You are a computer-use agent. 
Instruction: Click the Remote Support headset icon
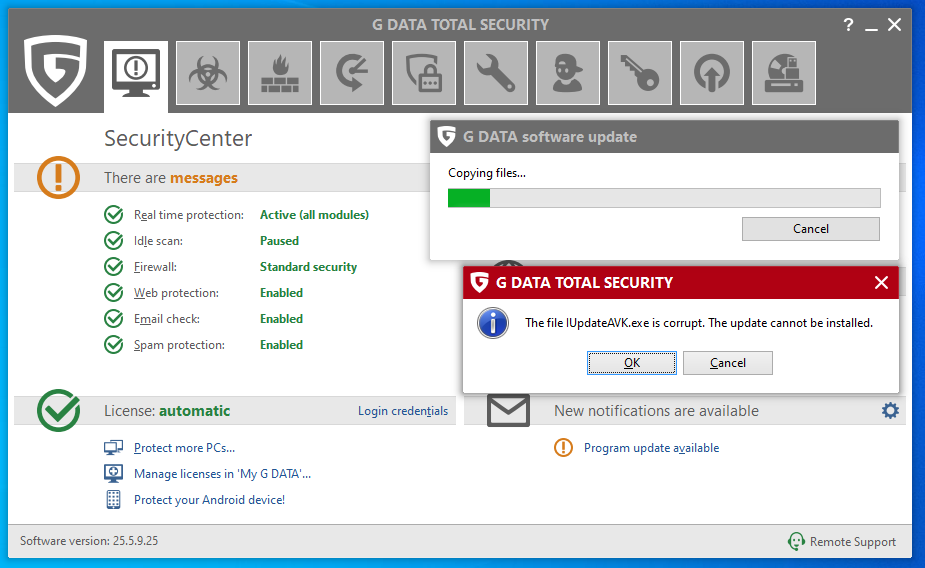[x=796, y=541]
